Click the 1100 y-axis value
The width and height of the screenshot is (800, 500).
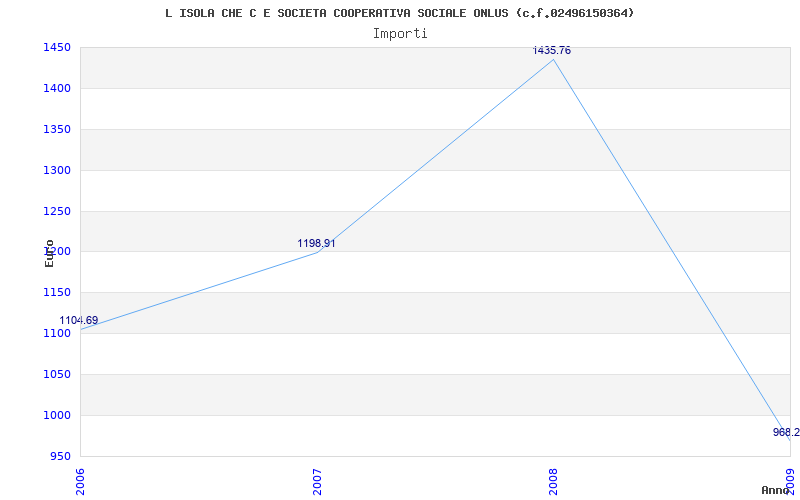click(56, 333)
